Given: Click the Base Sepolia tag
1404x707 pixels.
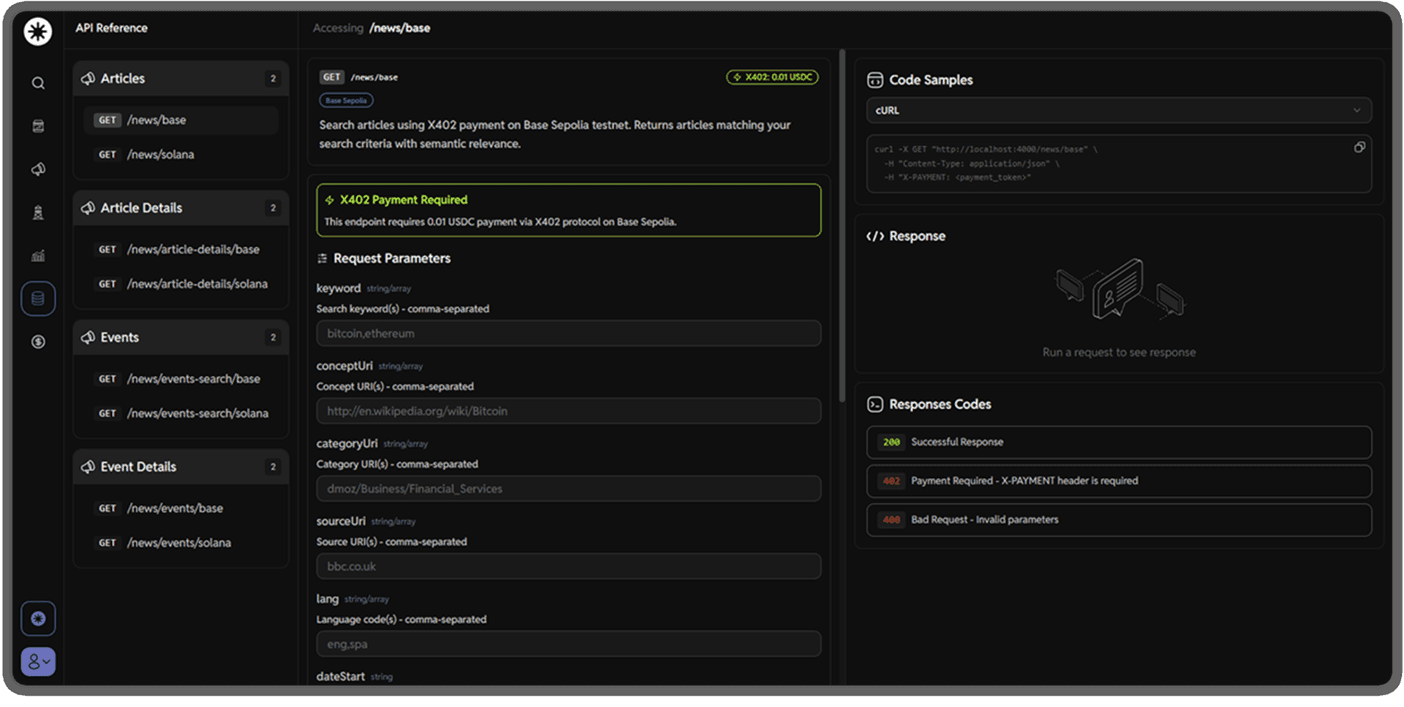Looking at the screenshot, I should pyautogui.click(x=346, y=100).
